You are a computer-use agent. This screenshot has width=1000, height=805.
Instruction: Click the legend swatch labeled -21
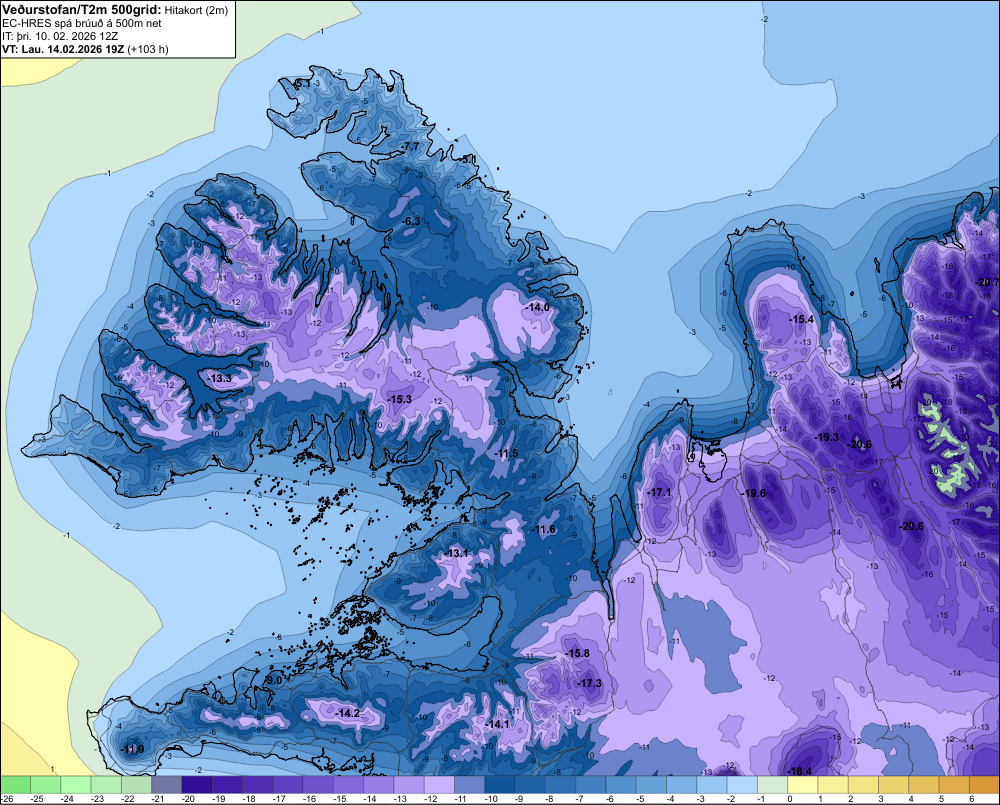166,785
